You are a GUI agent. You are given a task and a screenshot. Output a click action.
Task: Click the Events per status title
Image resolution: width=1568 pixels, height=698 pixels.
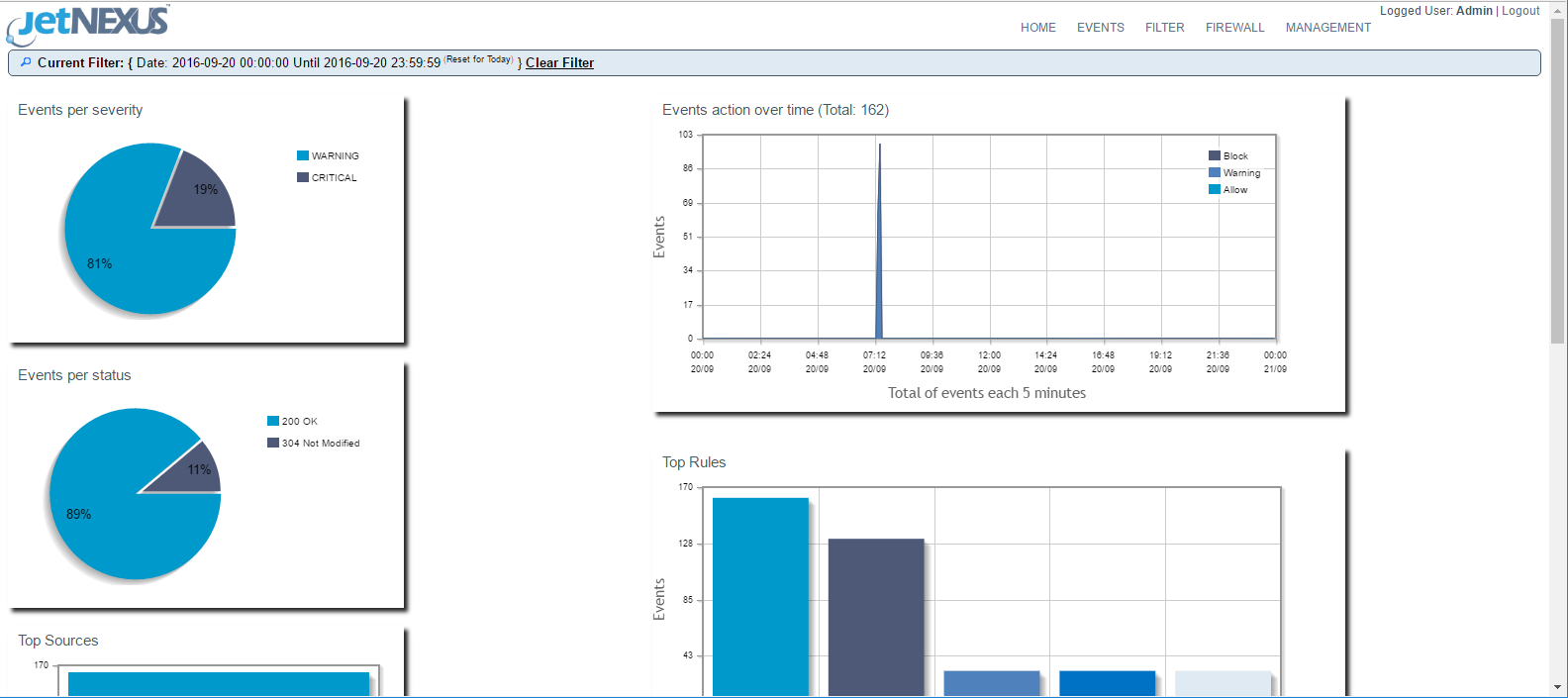tap(74, 375)
